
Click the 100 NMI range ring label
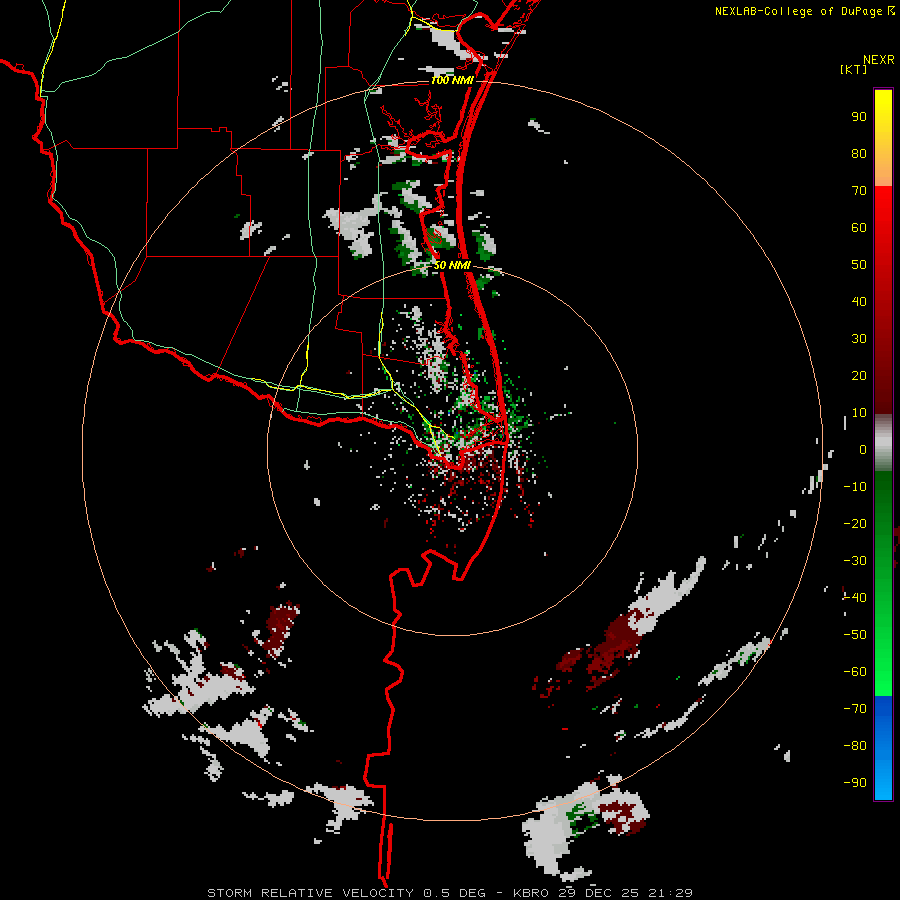coord(452,80)
